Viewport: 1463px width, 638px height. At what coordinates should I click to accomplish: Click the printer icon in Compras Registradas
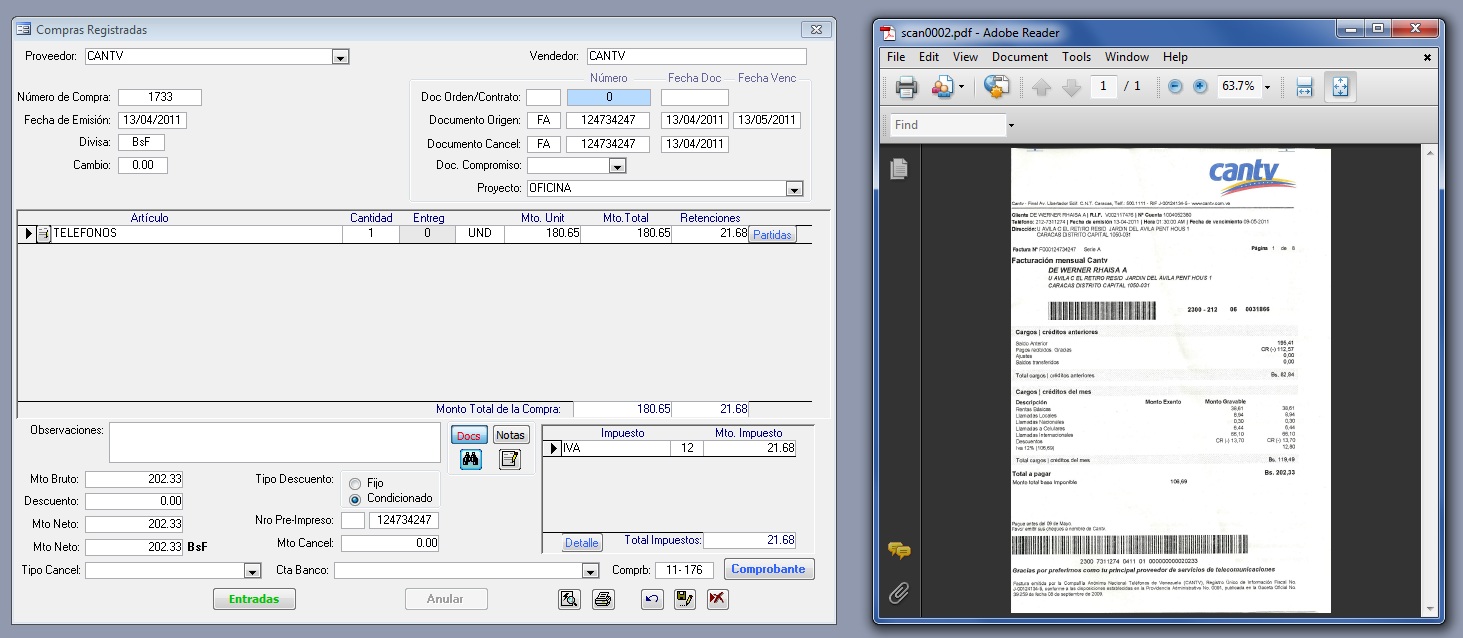[x=603, y=599]
